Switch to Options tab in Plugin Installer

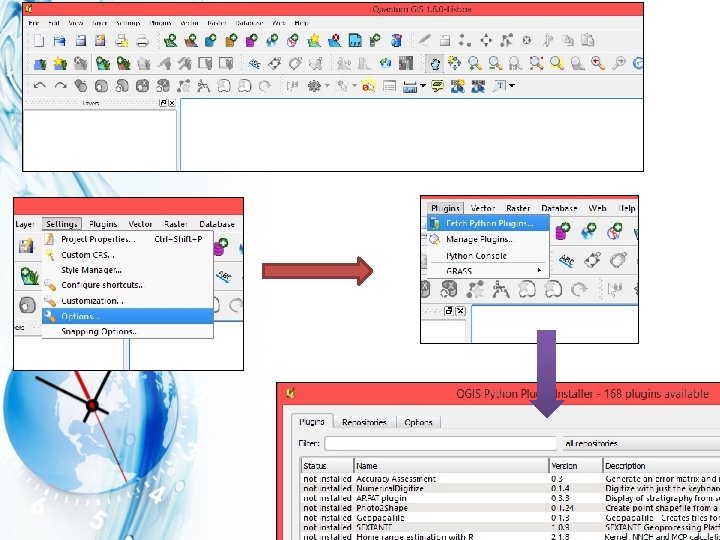point(418,422)
